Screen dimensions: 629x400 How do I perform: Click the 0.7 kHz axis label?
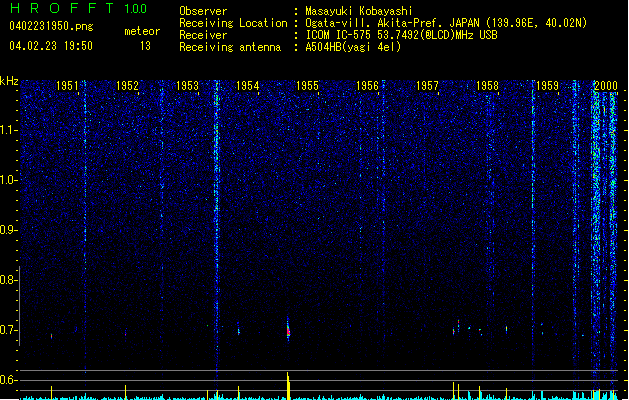(8, 330)
